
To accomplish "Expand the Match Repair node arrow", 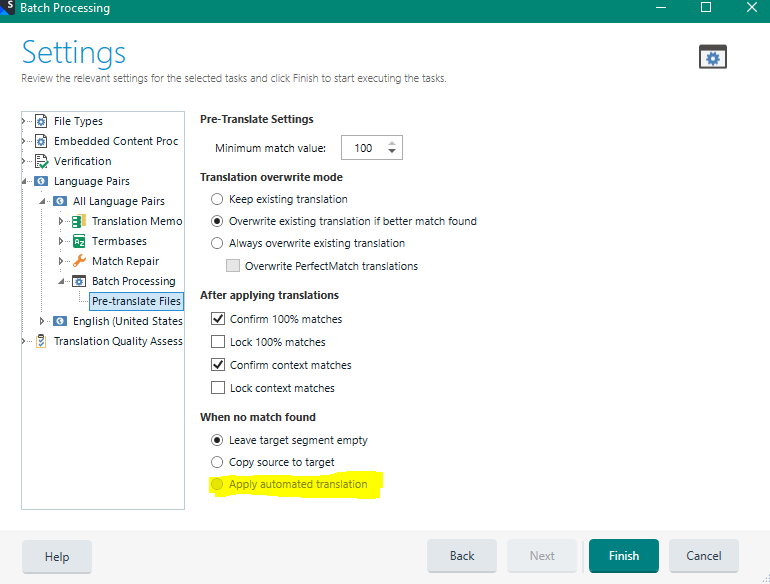I will pos(61,261).
